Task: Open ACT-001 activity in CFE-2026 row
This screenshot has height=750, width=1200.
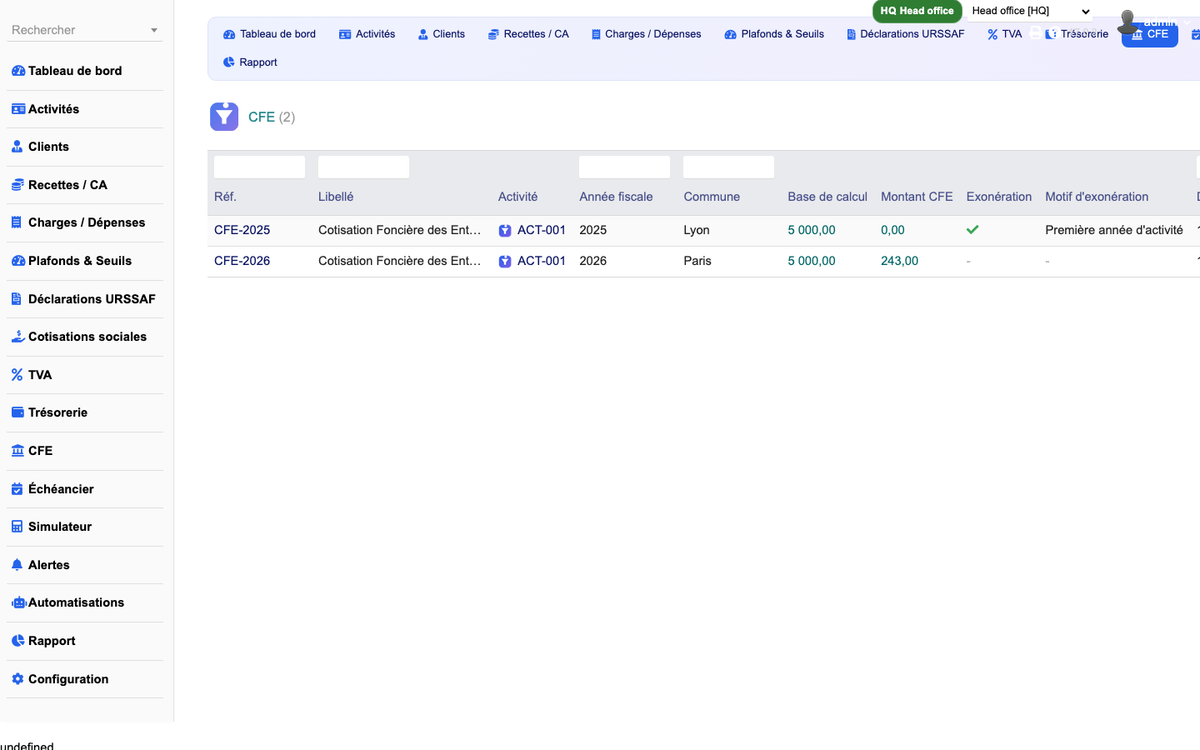Action: (532, 261)
